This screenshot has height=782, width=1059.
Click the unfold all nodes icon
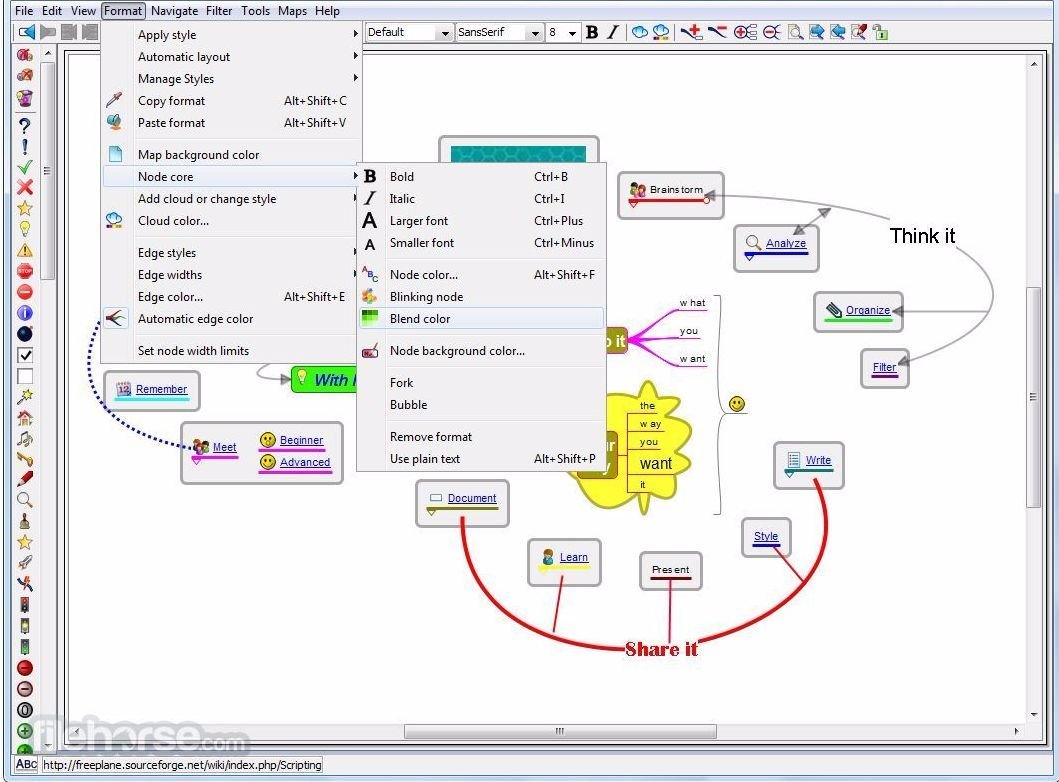[746, 32]
